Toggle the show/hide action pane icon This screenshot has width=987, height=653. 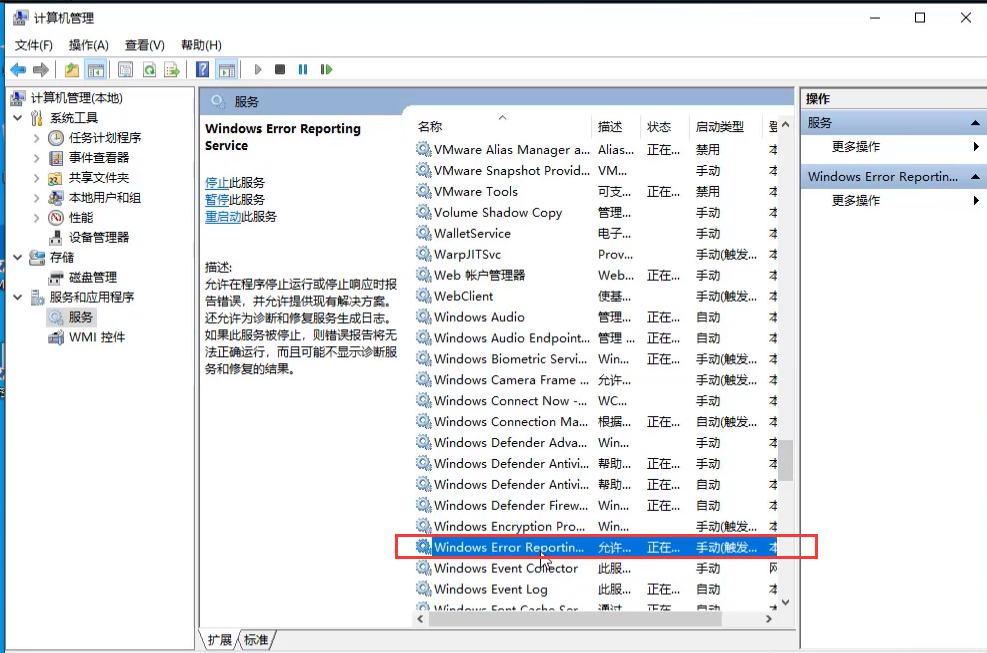(x=226, y=69)
